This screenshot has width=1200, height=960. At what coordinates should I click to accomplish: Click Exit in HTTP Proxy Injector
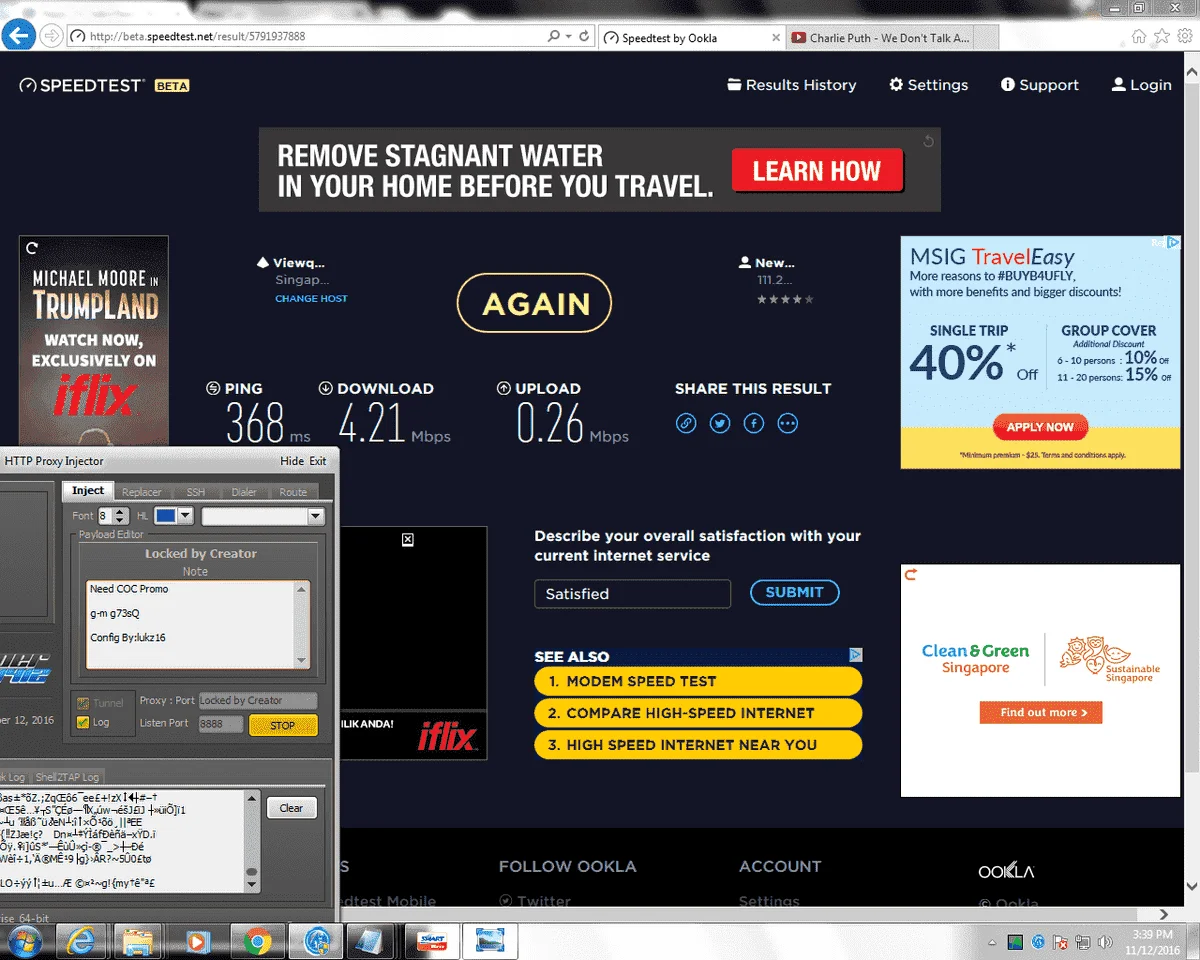[x=318, y=461]
